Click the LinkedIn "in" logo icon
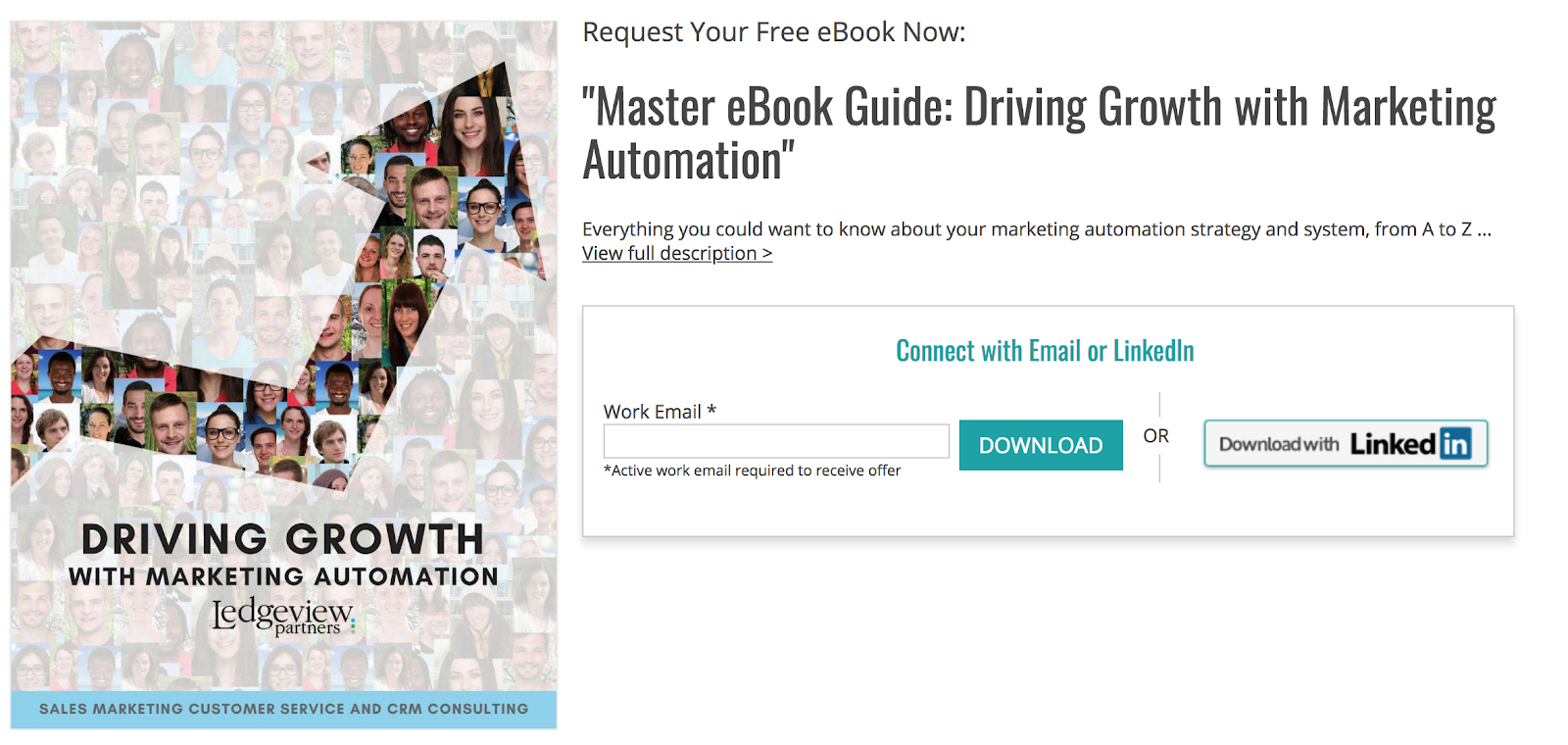Viewport: 1568px width, 745px height. click(x=1455, y=444)
